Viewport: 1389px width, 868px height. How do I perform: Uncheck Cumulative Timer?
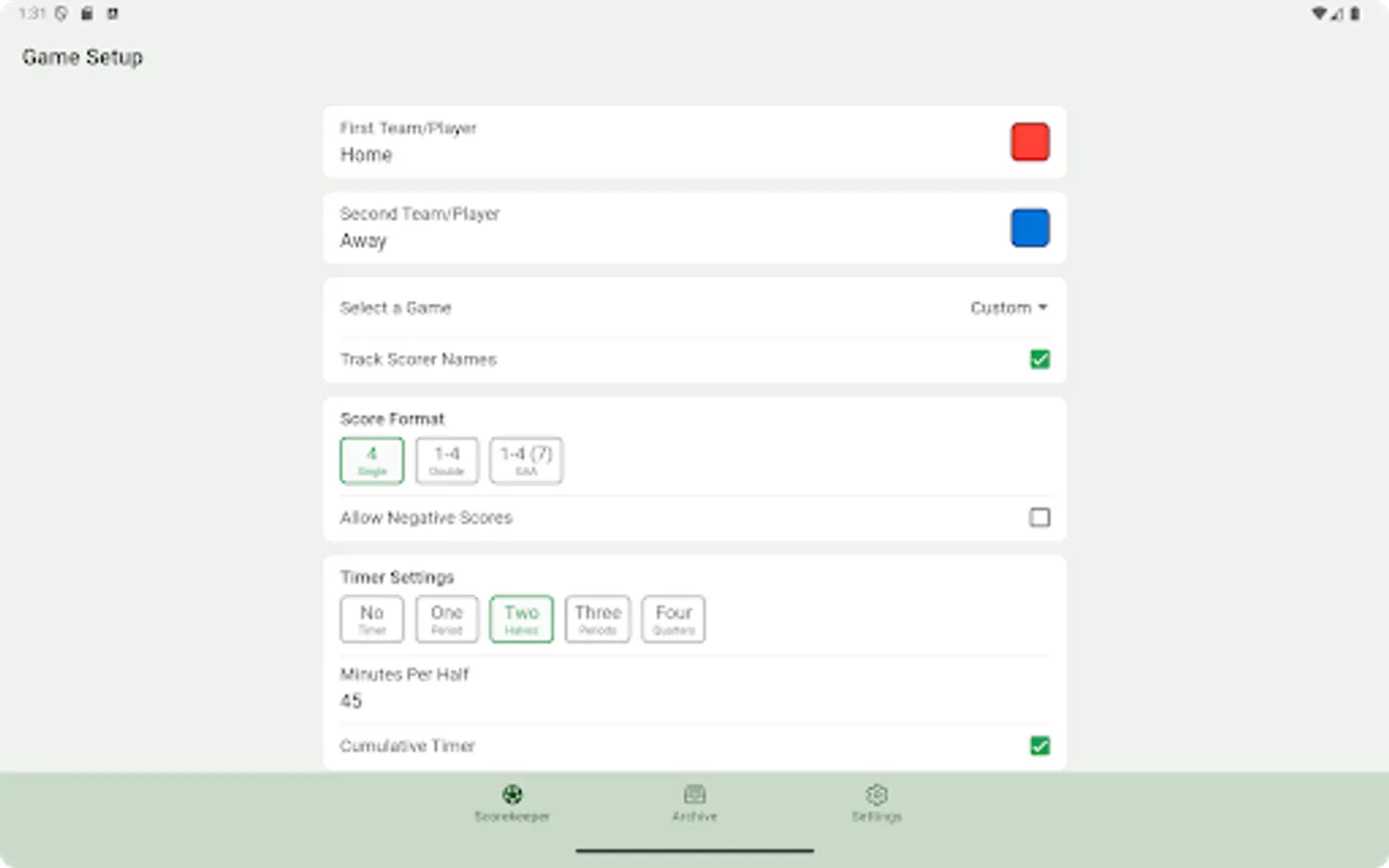(x=1040, y=746)
